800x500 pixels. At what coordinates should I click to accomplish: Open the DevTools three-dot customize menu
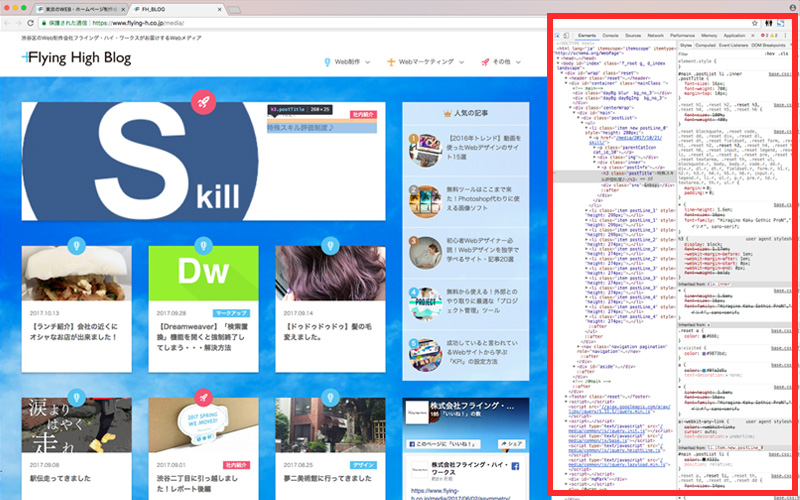[x=785, y=36]
